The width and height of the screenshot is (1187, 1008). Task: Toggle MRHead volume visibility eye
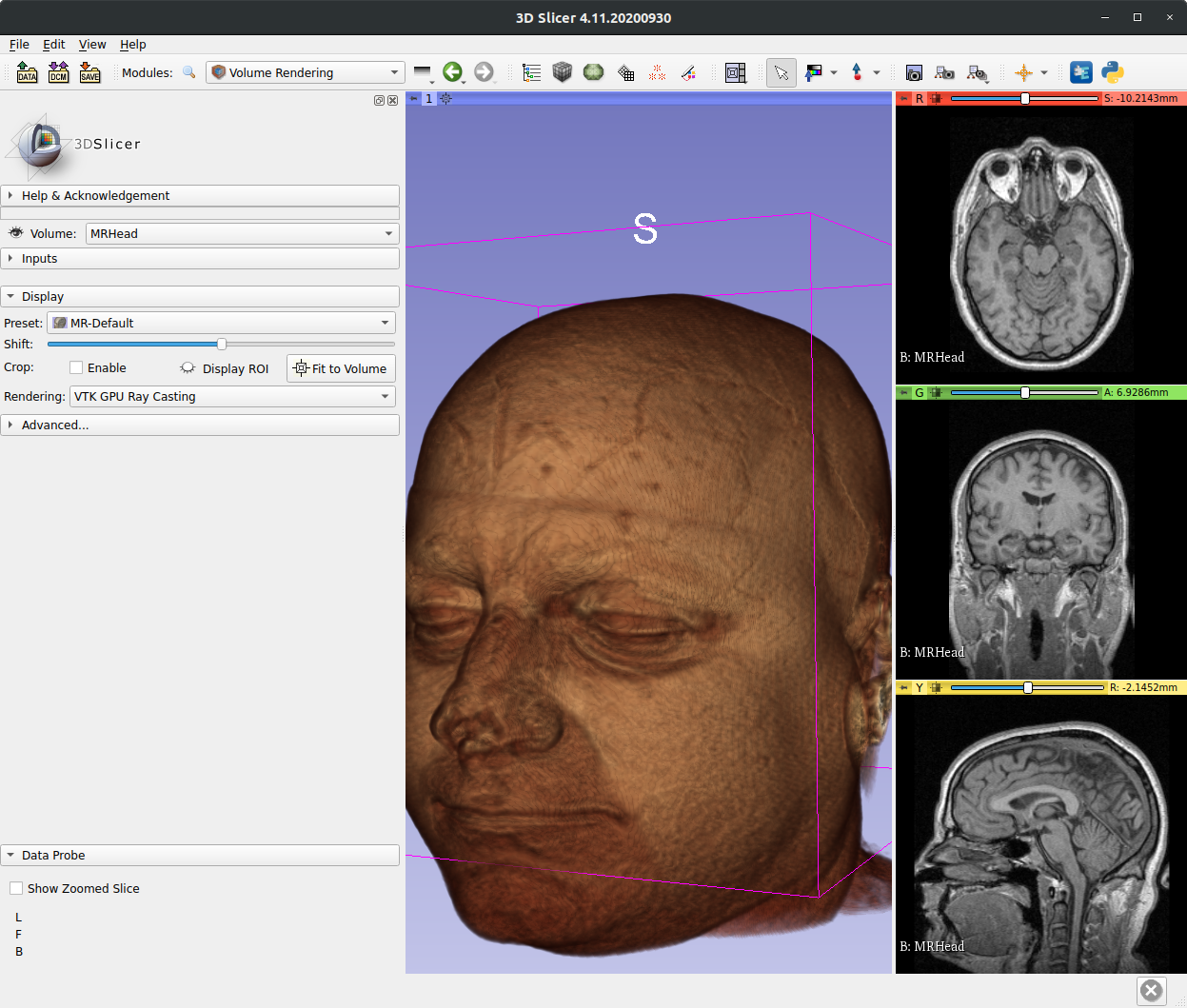tap(15, 233)
